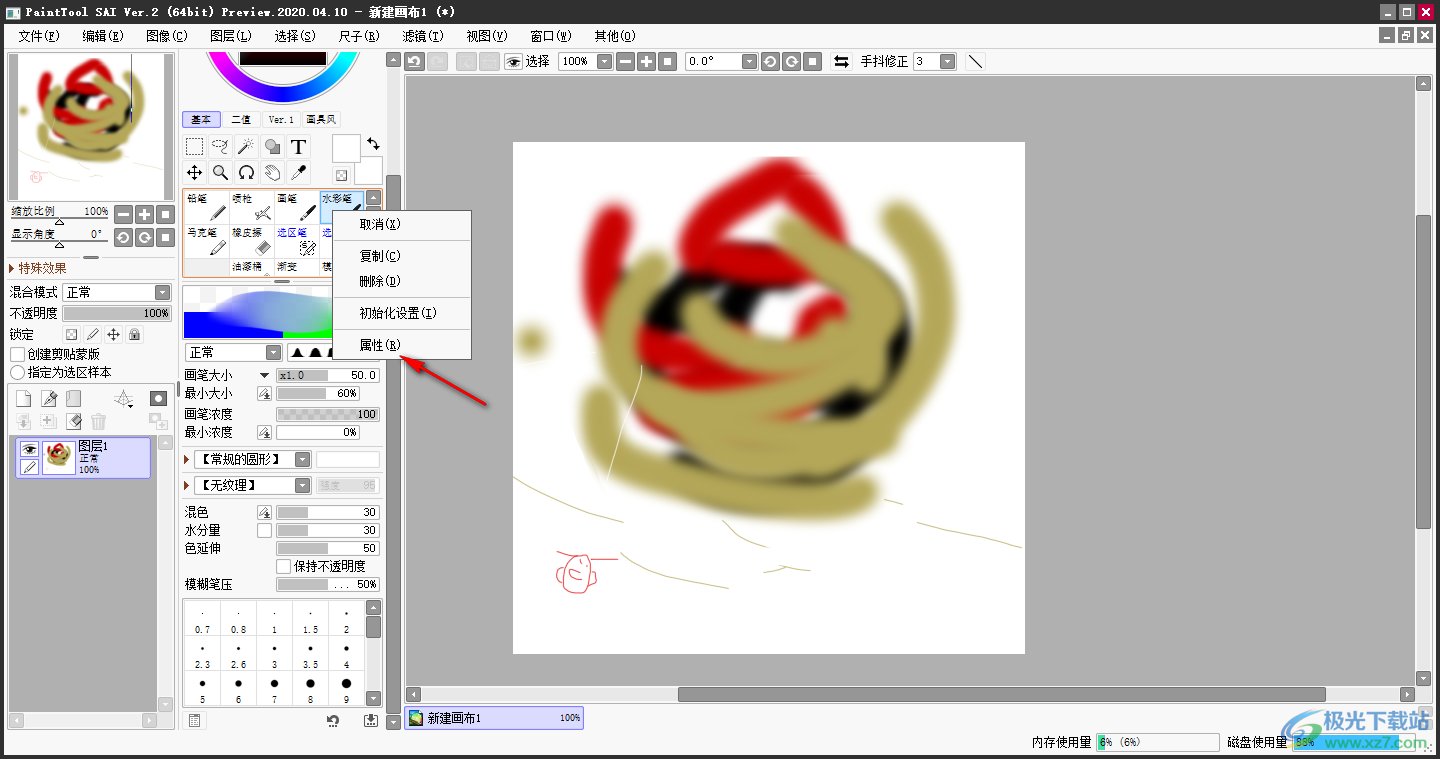Choose the 喷枪 airbrush
The height and width of the screenshot is (759, 1440).
tap(252, 207)
